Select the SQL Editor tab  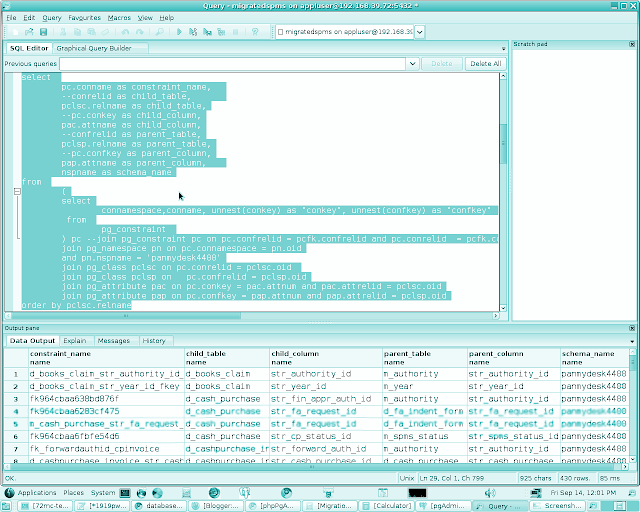click(x=29, y=48)
